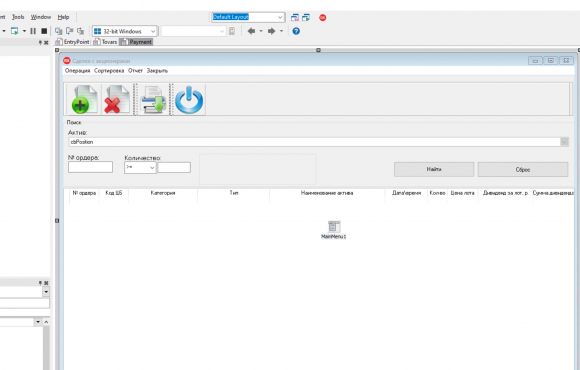Click the save desktop layout icon
The width and height of the screenshot is (580, 370).
click(295, 17)
